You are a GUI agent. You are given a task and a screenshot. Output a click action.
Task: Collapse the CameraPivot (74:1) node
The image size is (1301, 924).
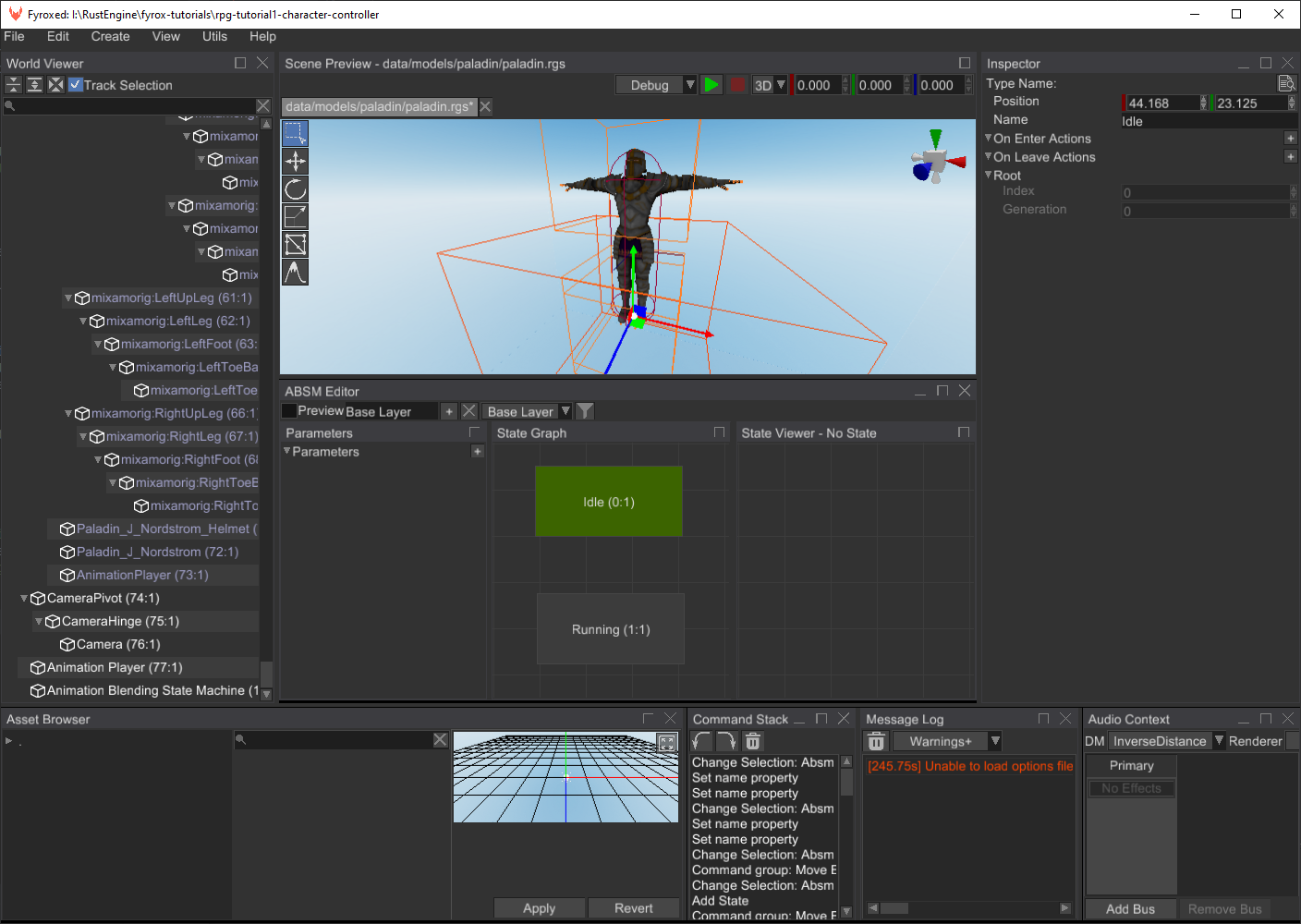pyautogui.click(x=24, y=598)
